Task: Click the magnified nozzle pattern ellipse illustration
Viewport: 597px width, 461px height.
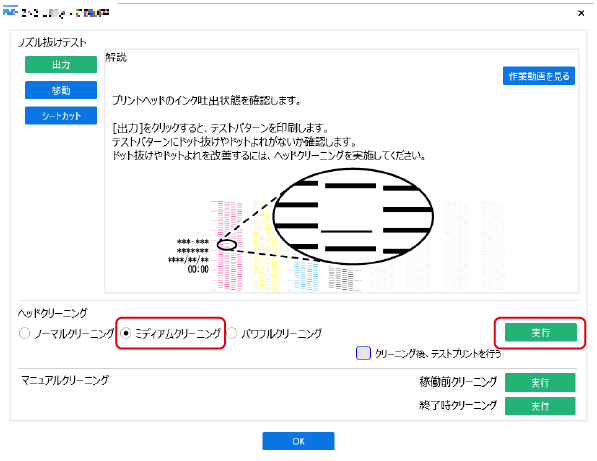Action: point(353,216)
